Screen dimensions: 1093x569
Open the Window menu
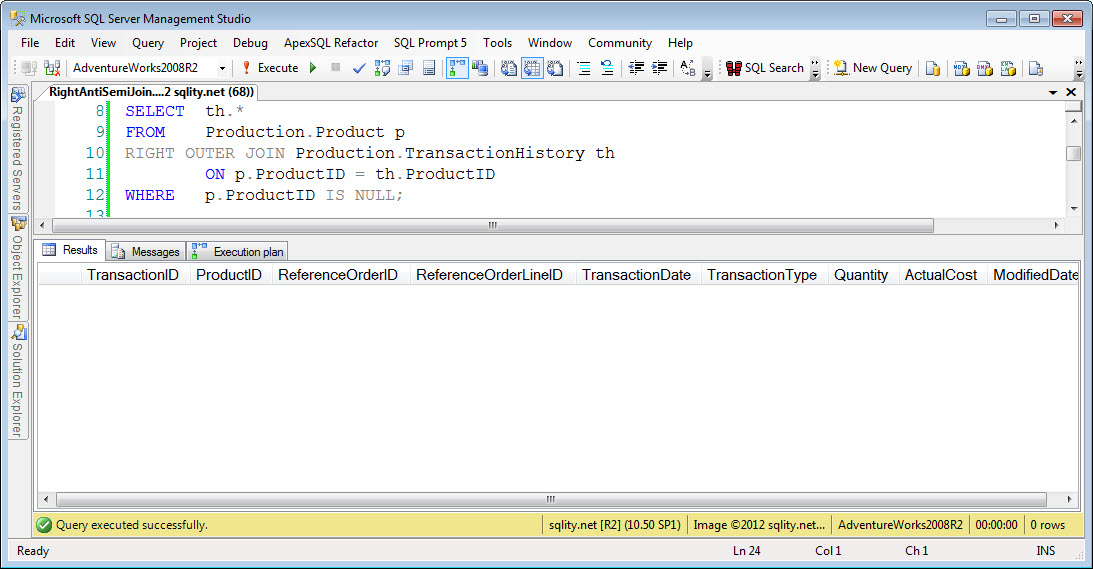click(x=550, y=43)
